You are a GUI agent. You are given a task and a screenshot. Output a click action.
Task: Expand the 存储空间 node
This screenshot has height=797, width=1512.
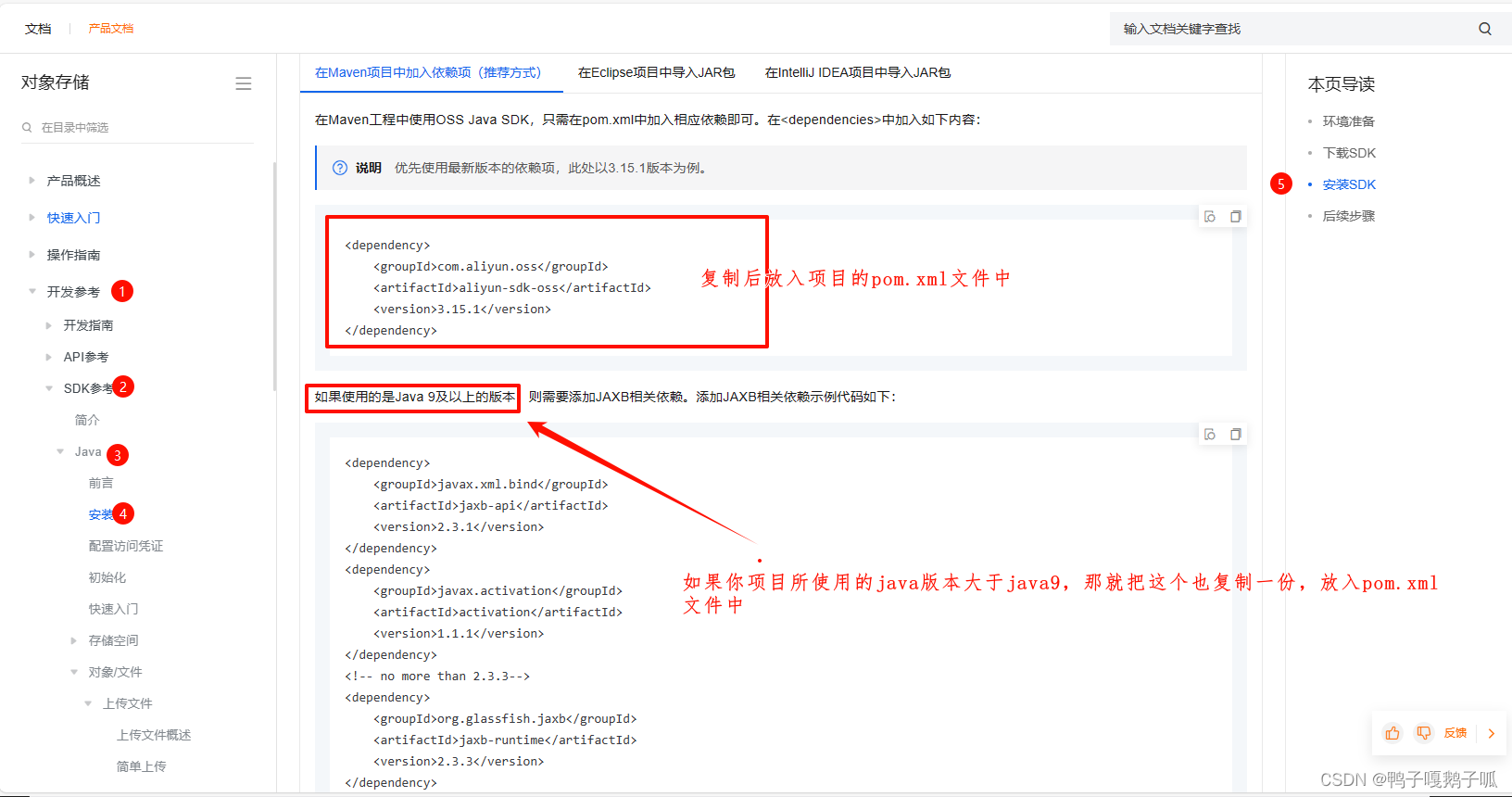click(x=74, y=640)
